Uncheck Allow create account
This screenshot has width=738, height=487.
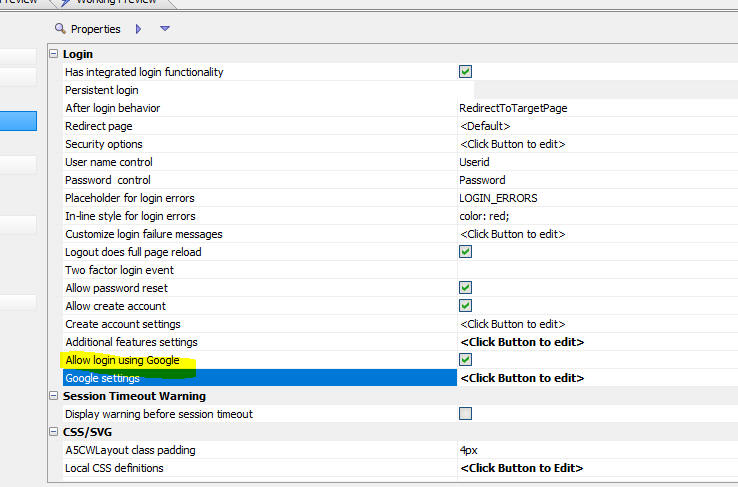[x=465, y=306]
